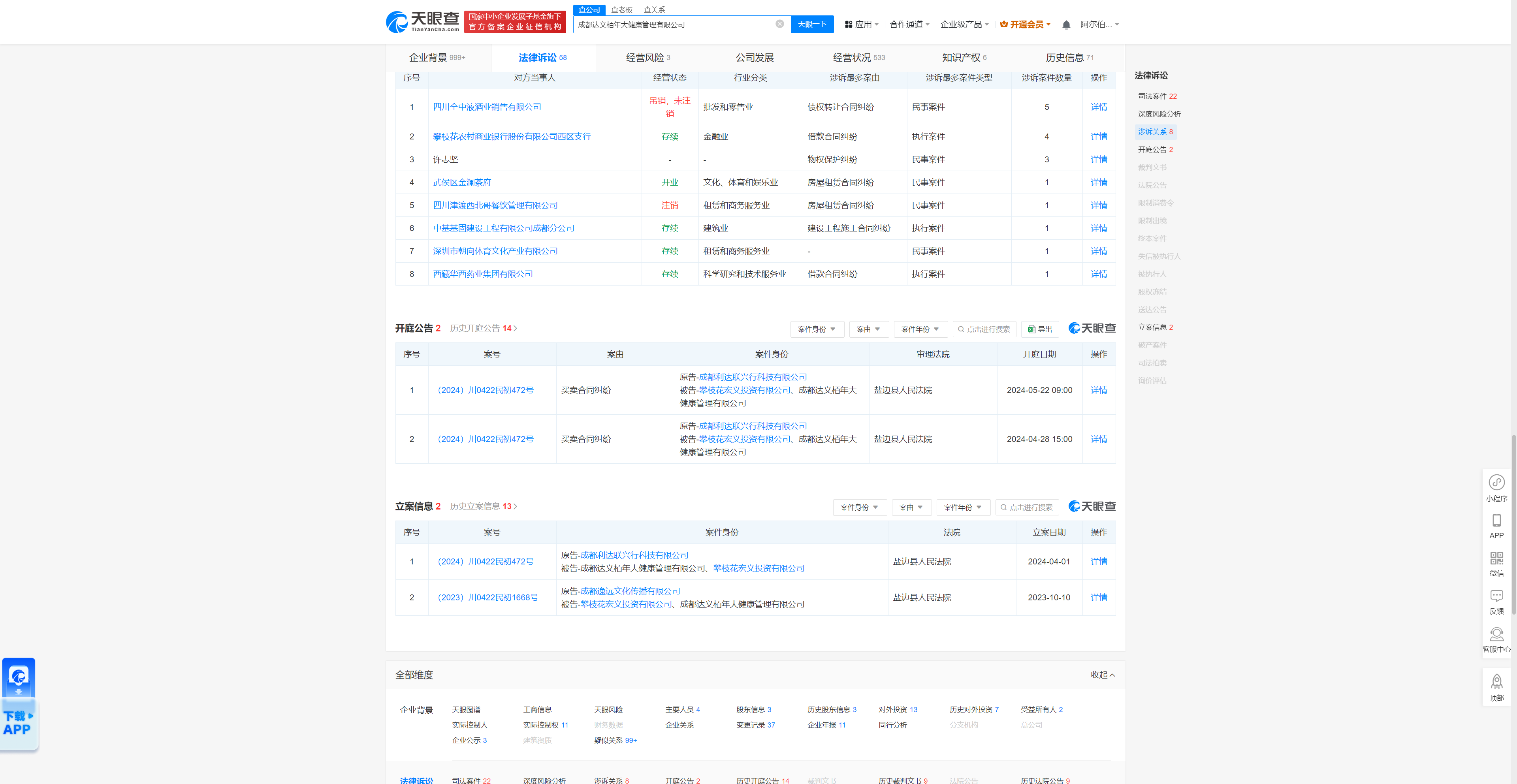Select the 查公司 search mode tab
1517x784 pixels.
coord(589,9)
